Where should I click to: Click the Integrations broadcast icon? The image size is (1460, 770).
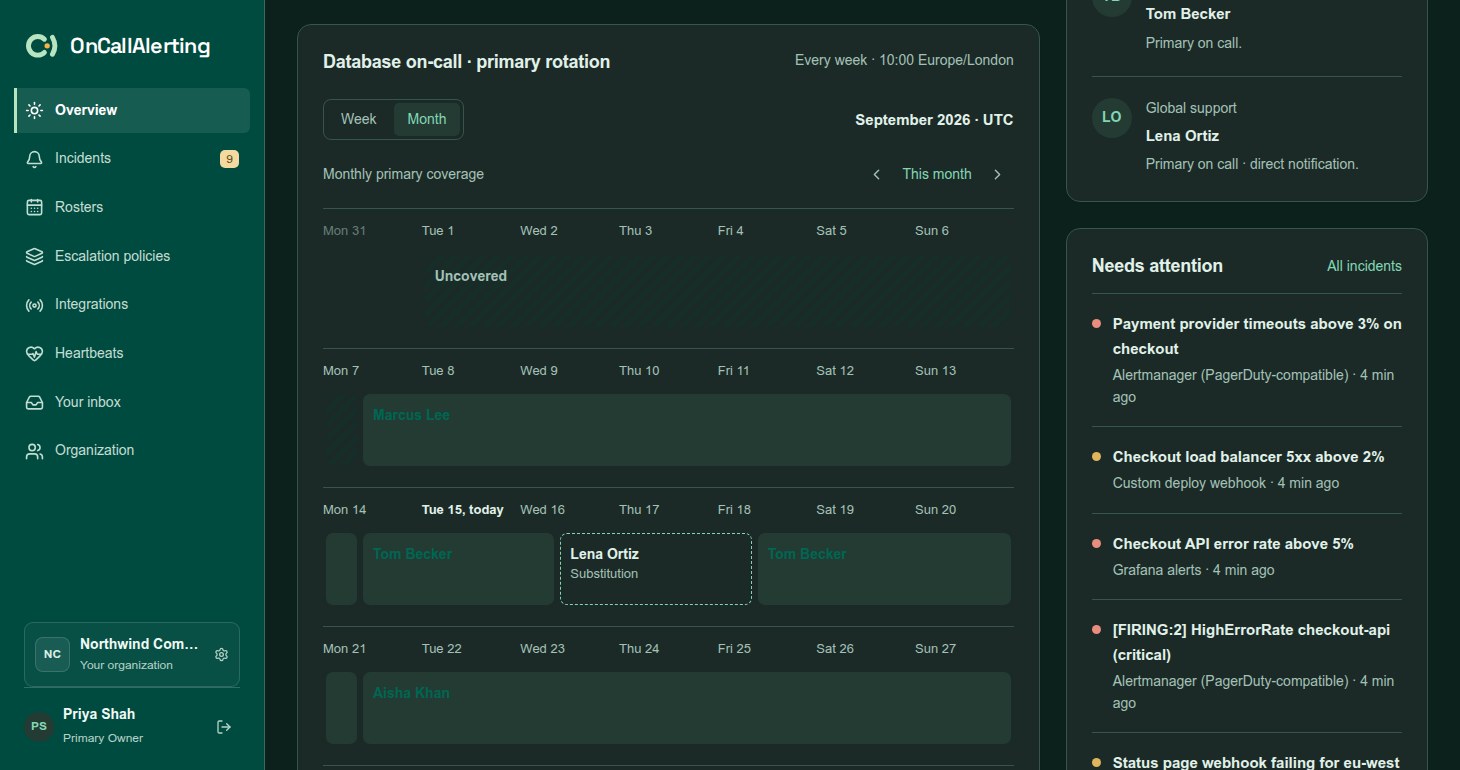pyautogui.click(x=35, y=305)
